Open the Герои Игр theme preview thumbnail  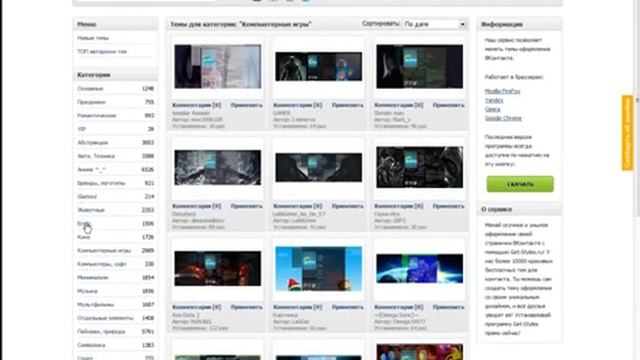pyautogui.click(x=420, y=167)
